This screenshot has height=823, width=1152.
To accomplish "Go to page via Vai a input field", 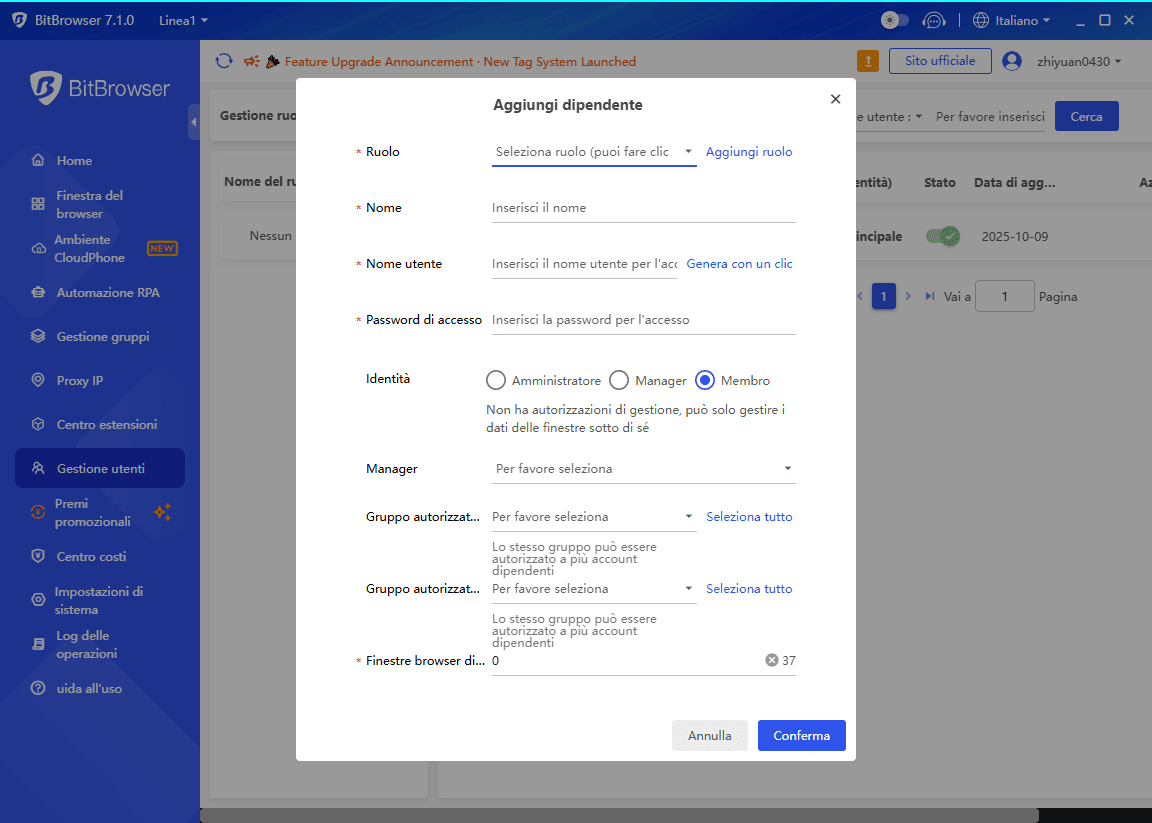I will point(1004,296).
